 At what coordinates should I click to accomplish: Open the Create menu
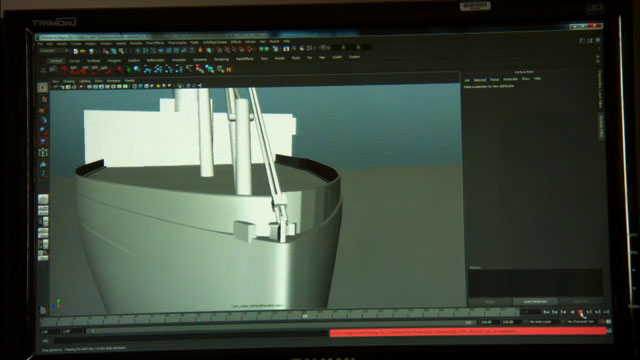[x=76, y=44]
